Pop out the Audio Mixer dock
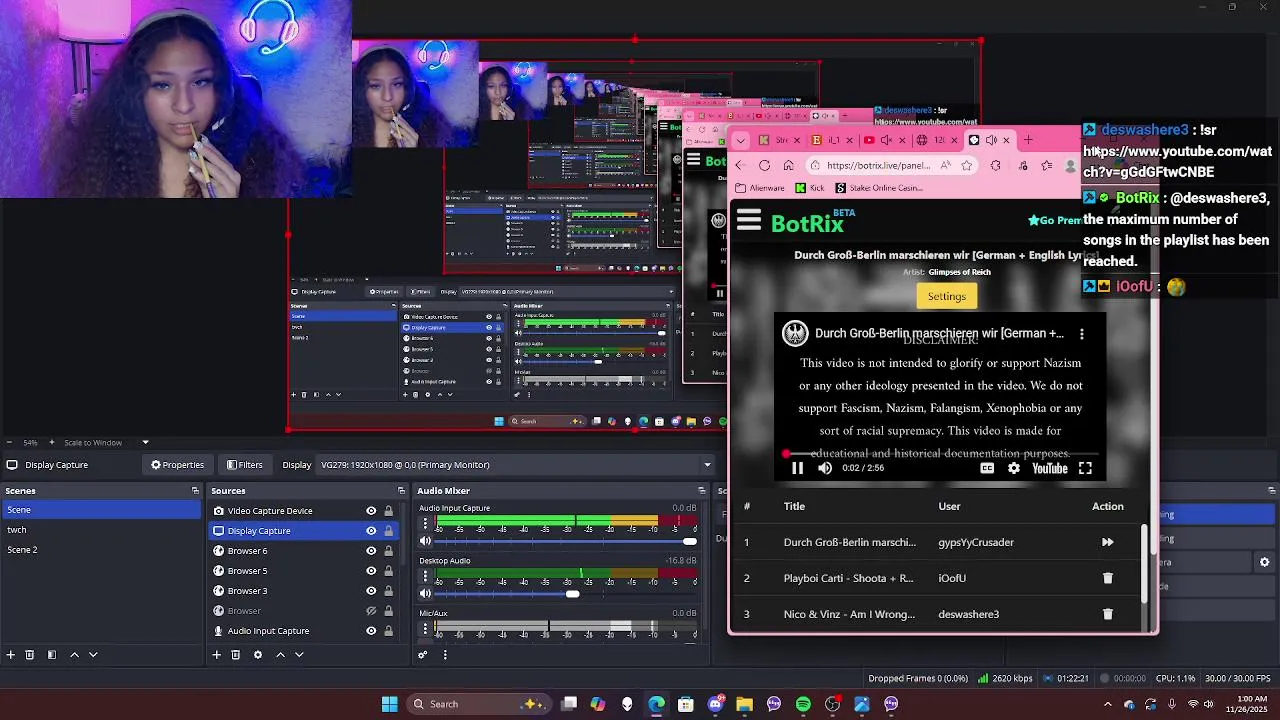This screenshot has height=720, width=1280. point(702,491)
